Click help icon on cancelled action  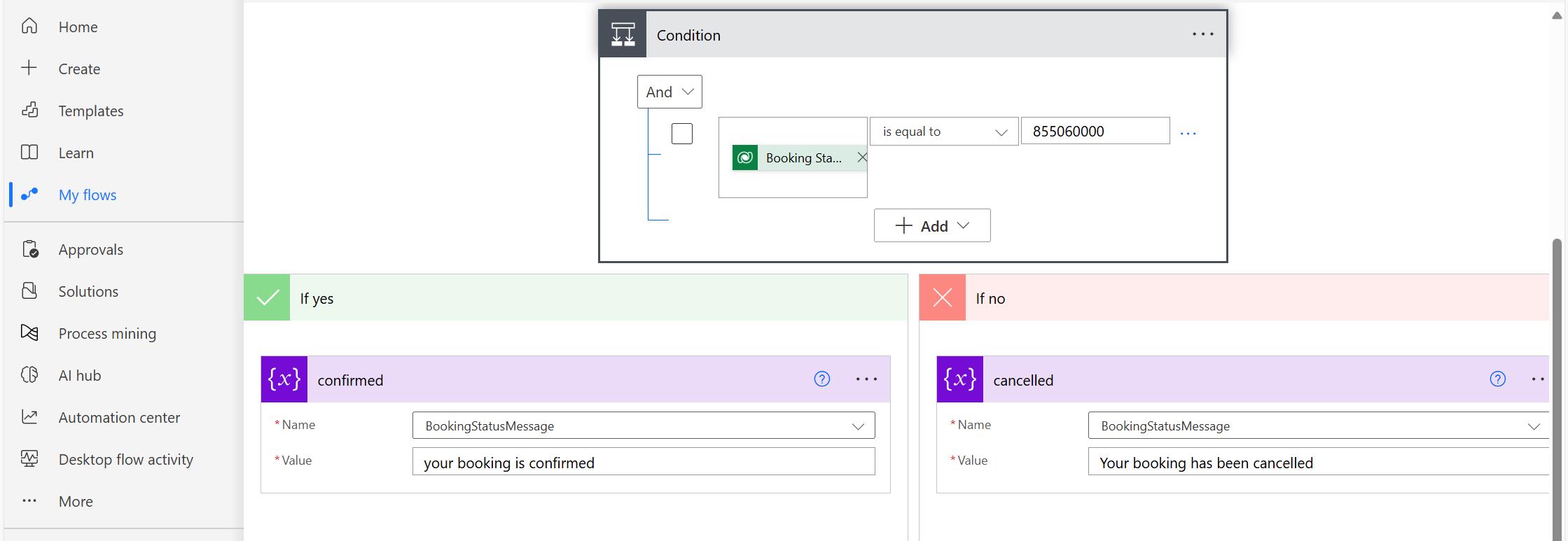pos(1497,379)
